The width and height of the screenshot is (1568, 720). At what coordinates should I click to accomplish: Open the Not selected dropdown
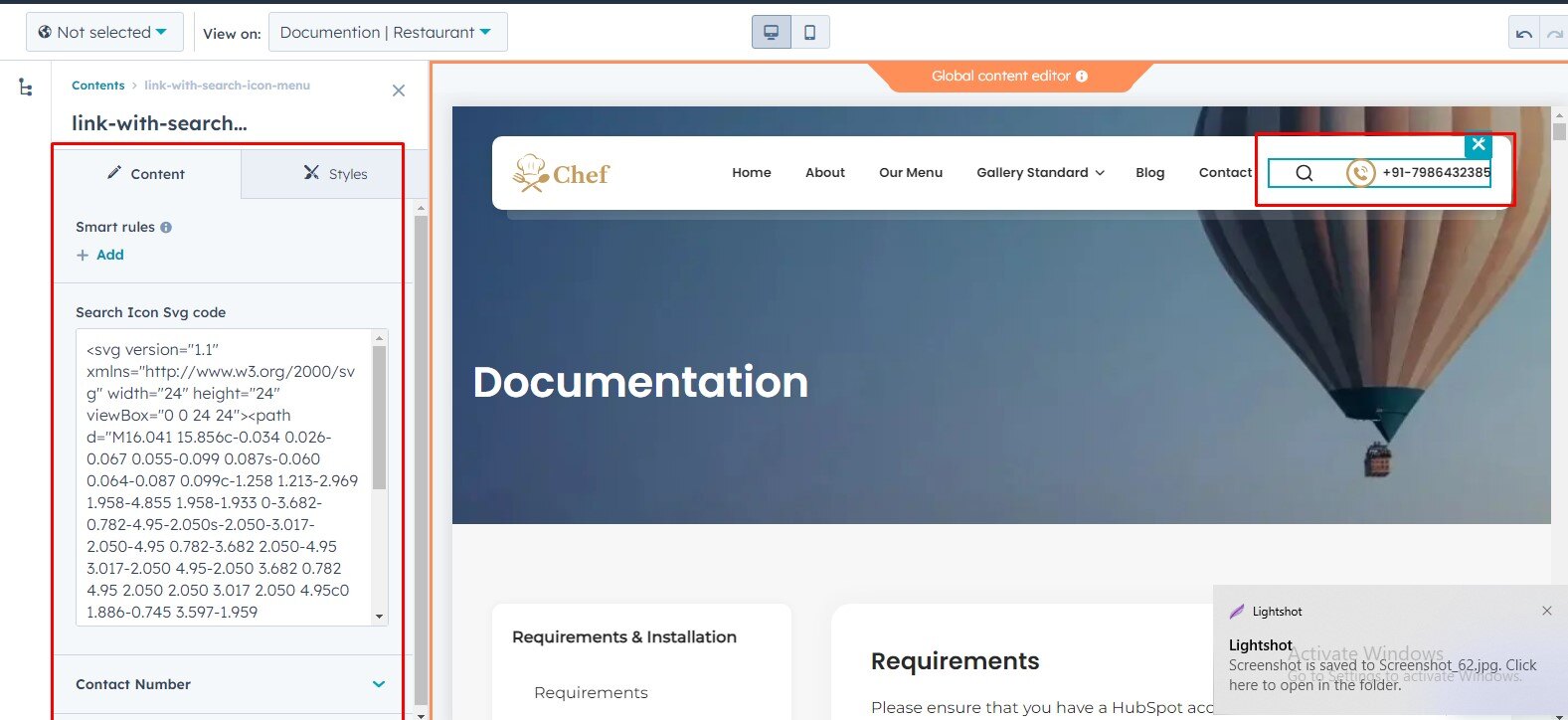tap(103, 32)
